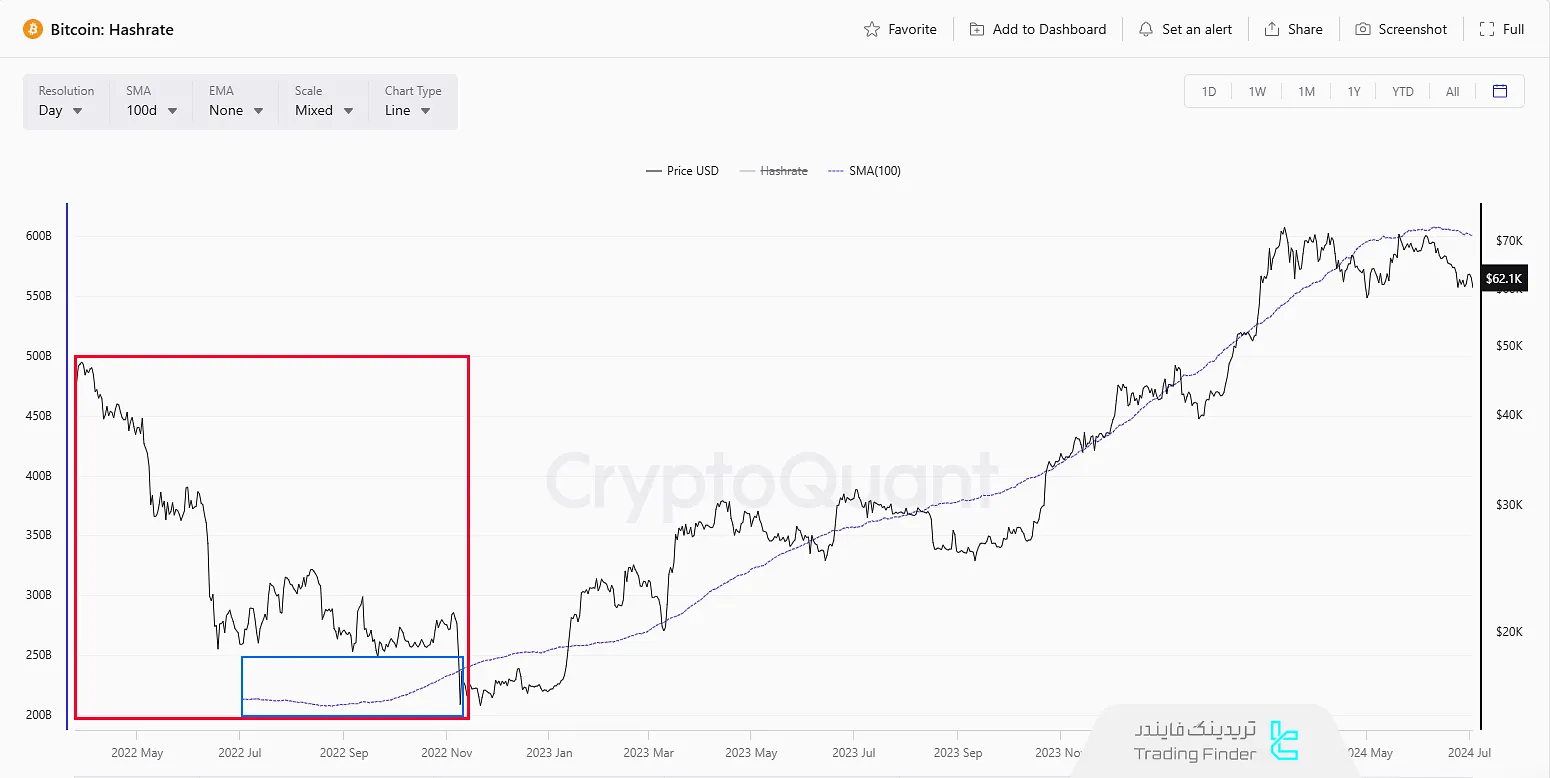
Task: Expand the Scale dropdown showing Mixed
Action: point(323,110)
